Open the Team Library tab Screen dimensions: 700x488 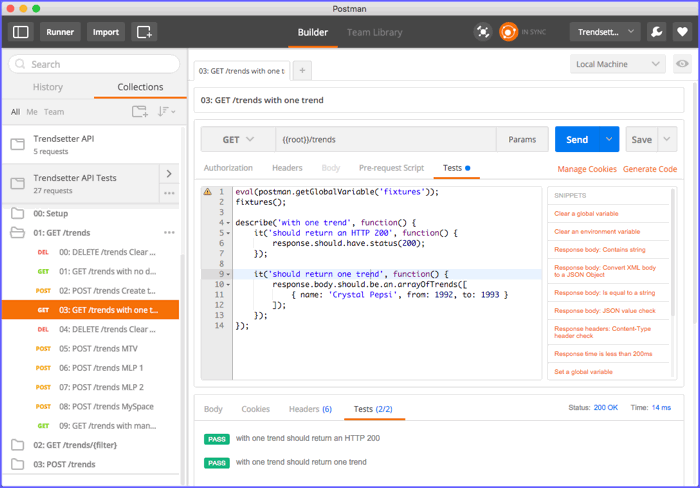[375, 32]
